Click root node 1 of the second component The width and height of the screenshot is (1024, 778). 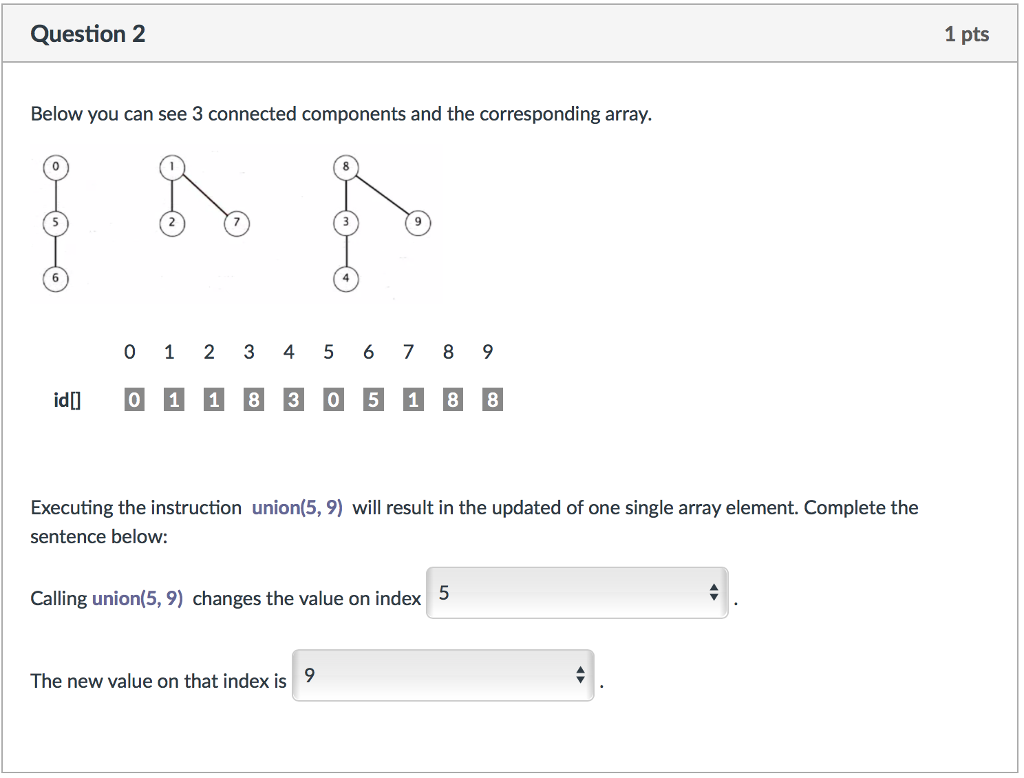point(171,167)
